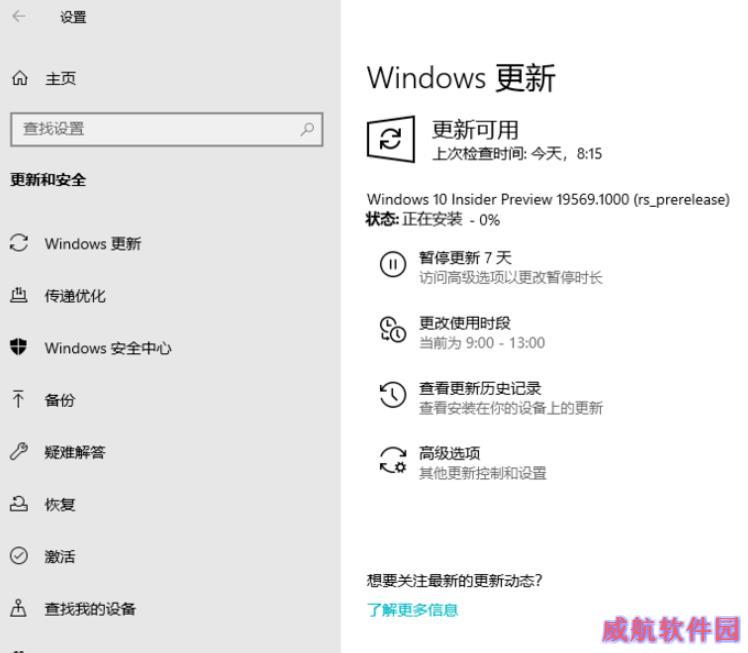Choose 高级选项
Viewport: 748px width, 653px height.
[x=449, y=453]
